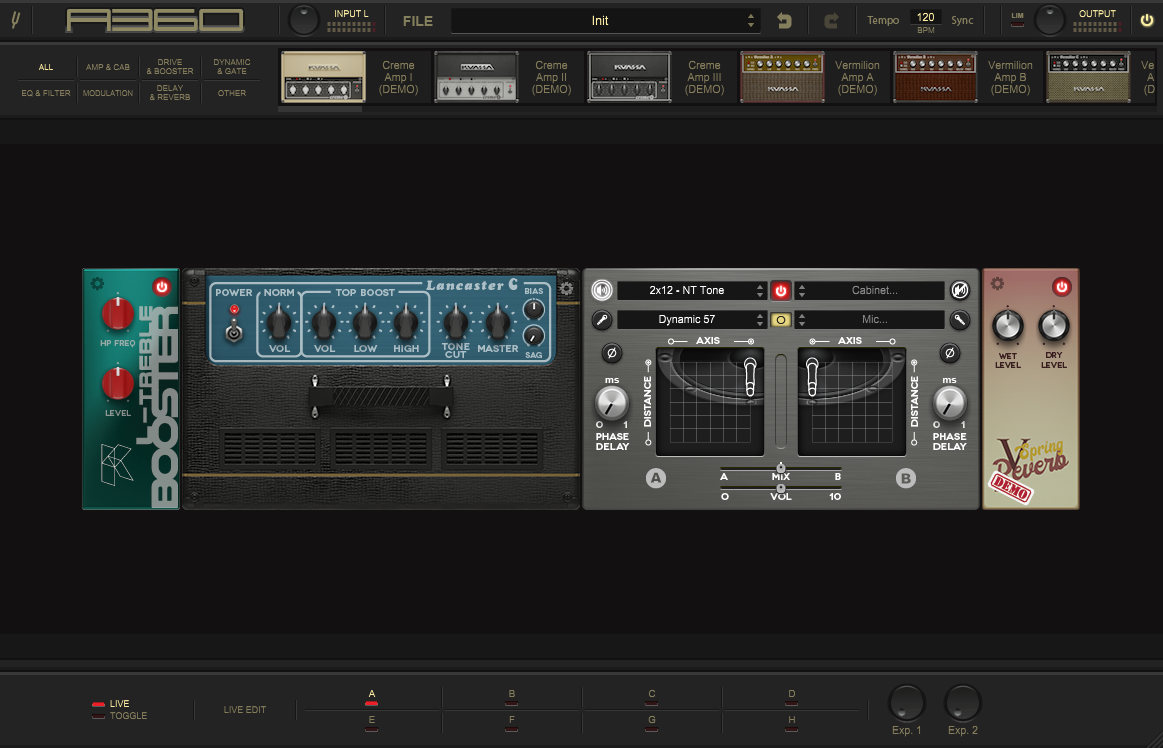This screenshot has width=1163, height=748.
Task: Toggle the cabinet section red power button
Action: tap(781, 291)
